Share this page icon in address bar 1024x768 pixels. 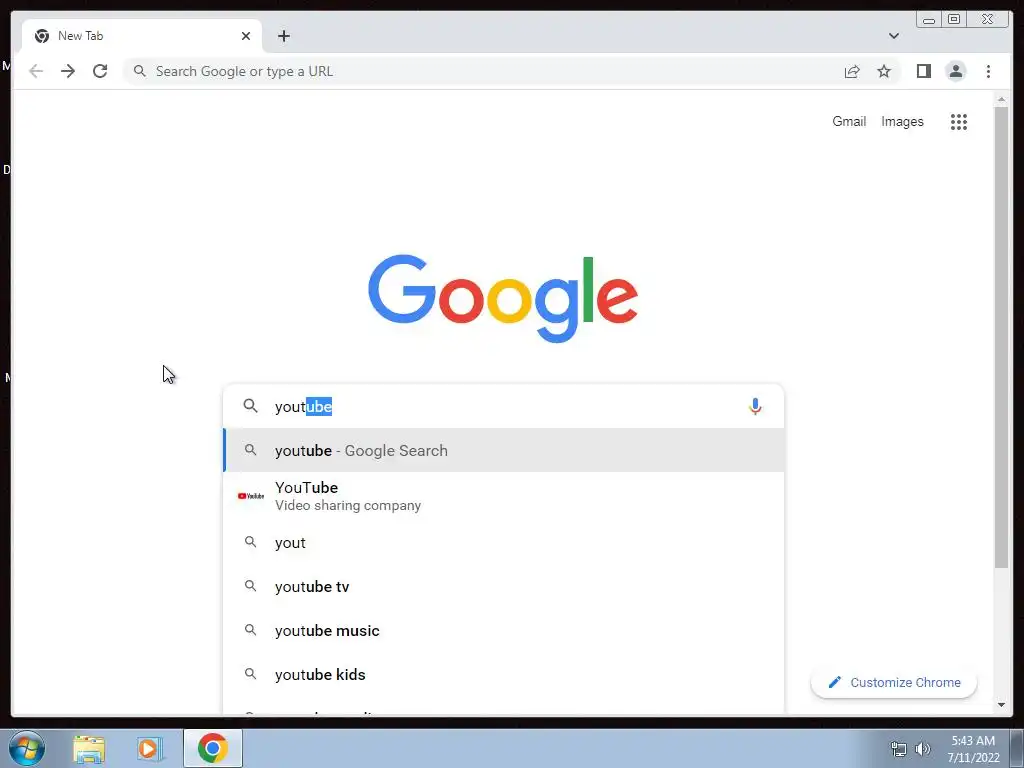pos(852,71)
